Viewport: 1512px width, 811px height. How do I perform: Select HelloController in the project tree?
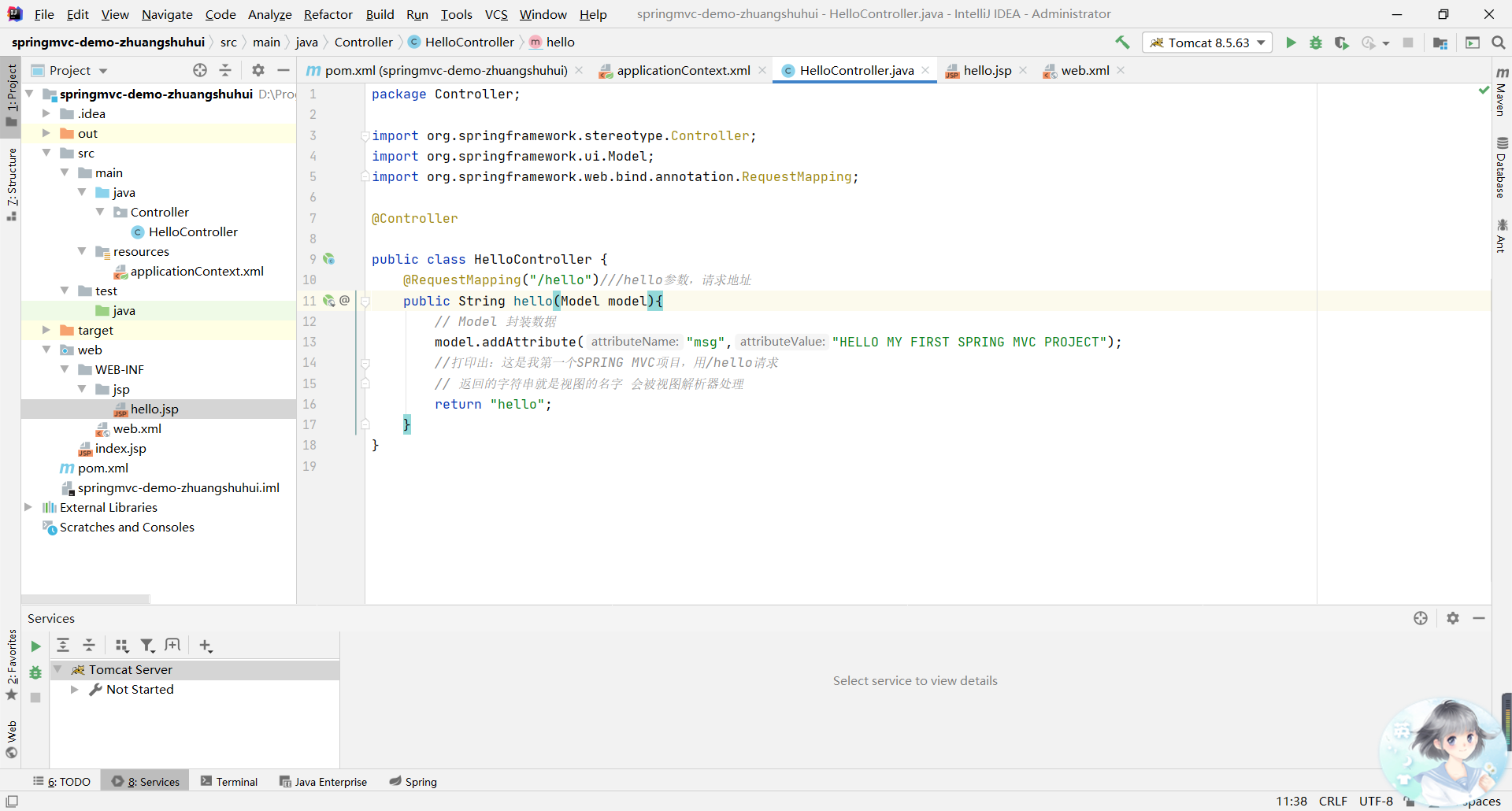[x=193, y=231]
